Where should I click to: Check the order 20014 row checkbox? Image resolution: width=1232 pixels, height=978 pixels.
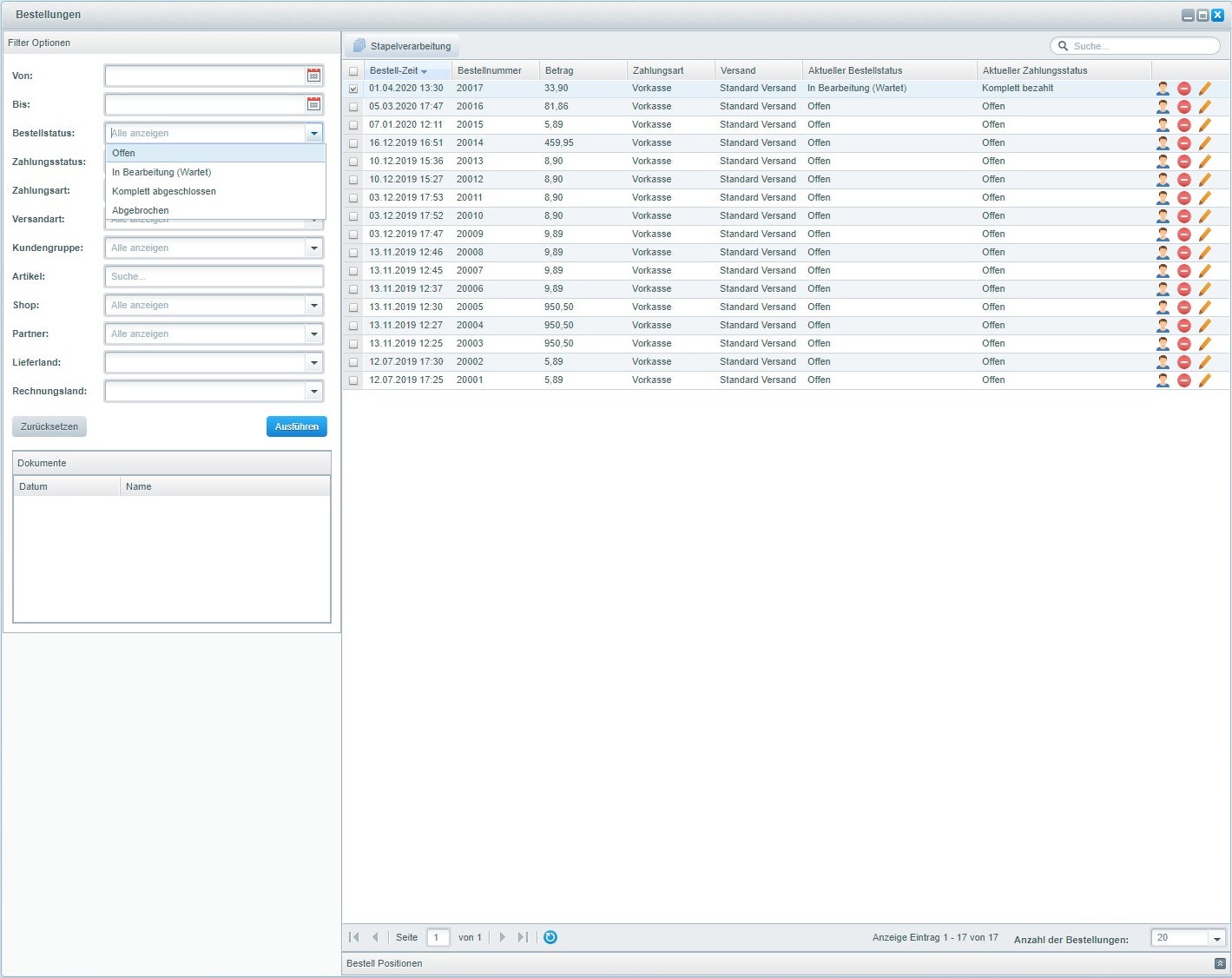tap(353, 143)
